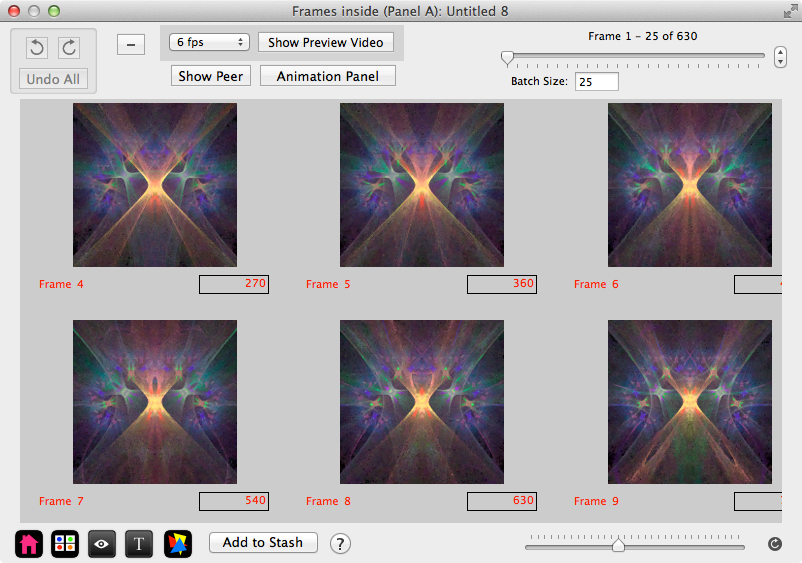Select the Frame 9 thumbnail
Screen dimensions: 802x563
[x=690, y=402]
